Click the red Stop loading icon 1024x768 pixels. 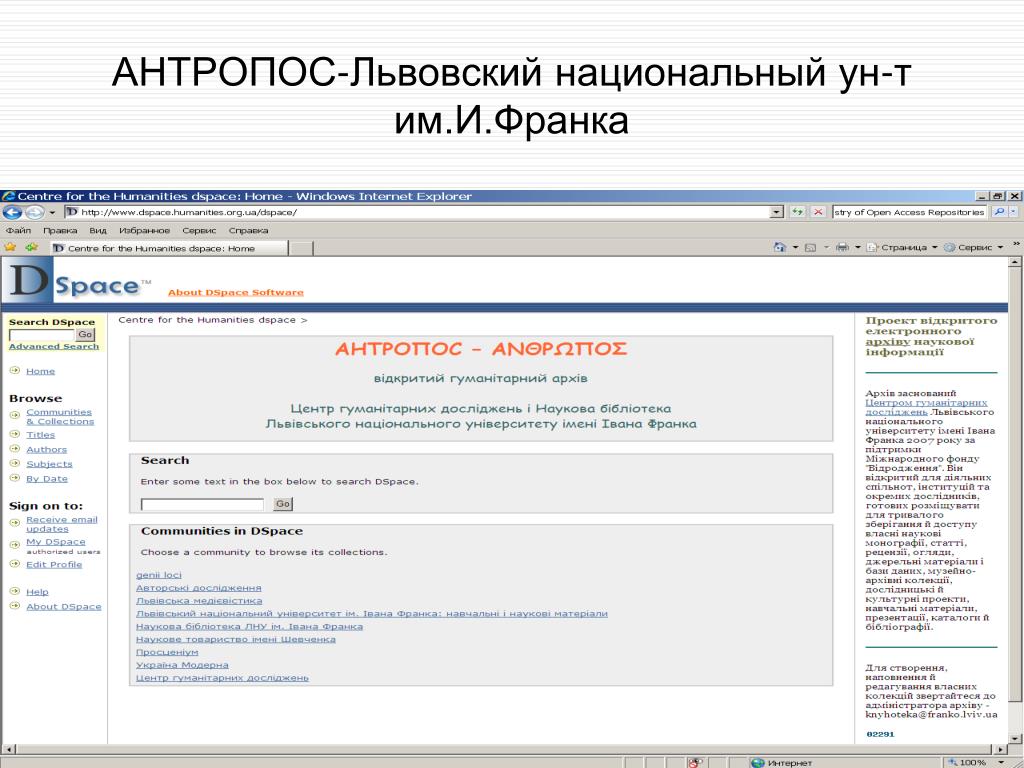pyautogui.click(x=818, y=212)
